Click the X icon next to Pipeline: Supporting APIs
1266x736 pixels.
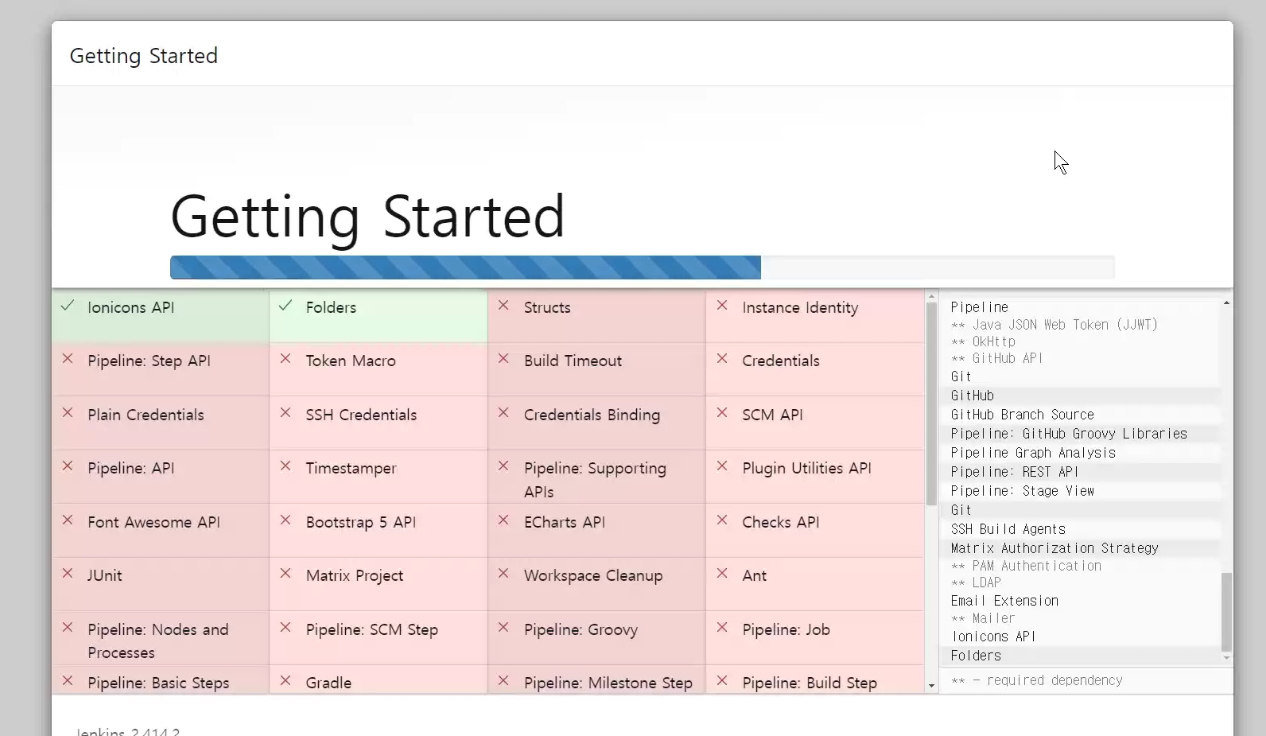tap(503, 467)
